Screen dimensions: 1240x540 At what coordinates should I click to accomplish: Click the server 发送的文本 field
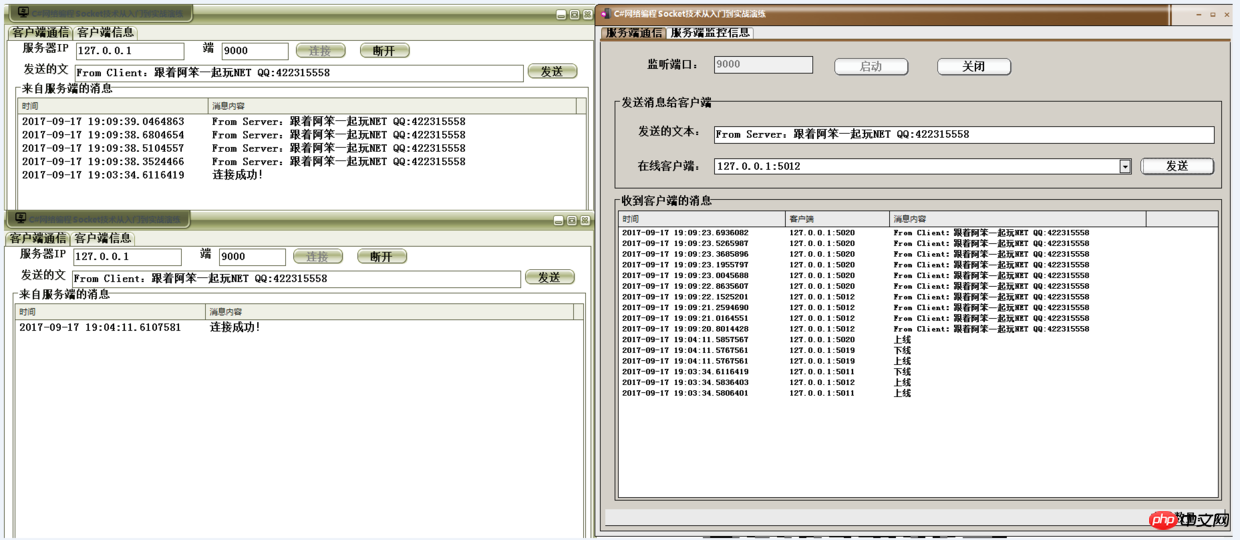(964, 134)
